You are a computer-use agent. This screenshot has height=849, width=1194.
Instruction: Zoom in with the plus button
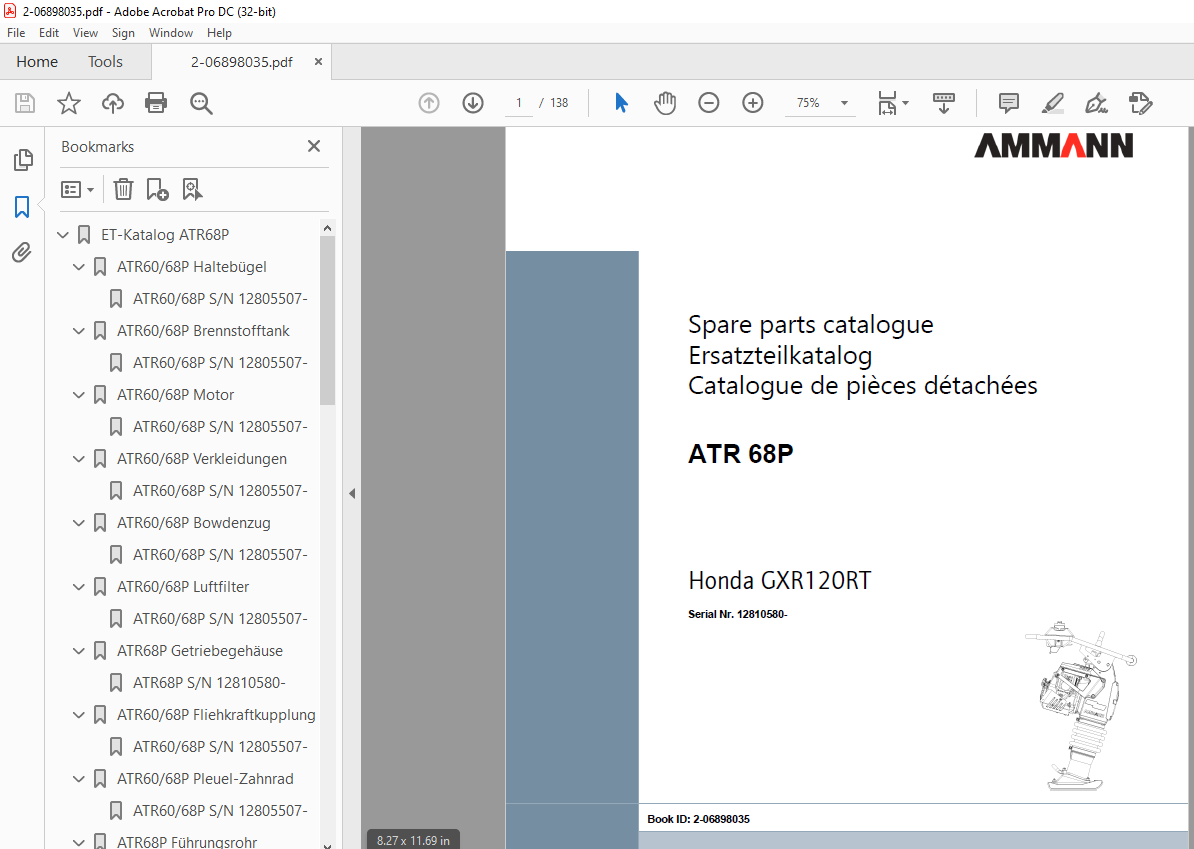click(752, 103)
